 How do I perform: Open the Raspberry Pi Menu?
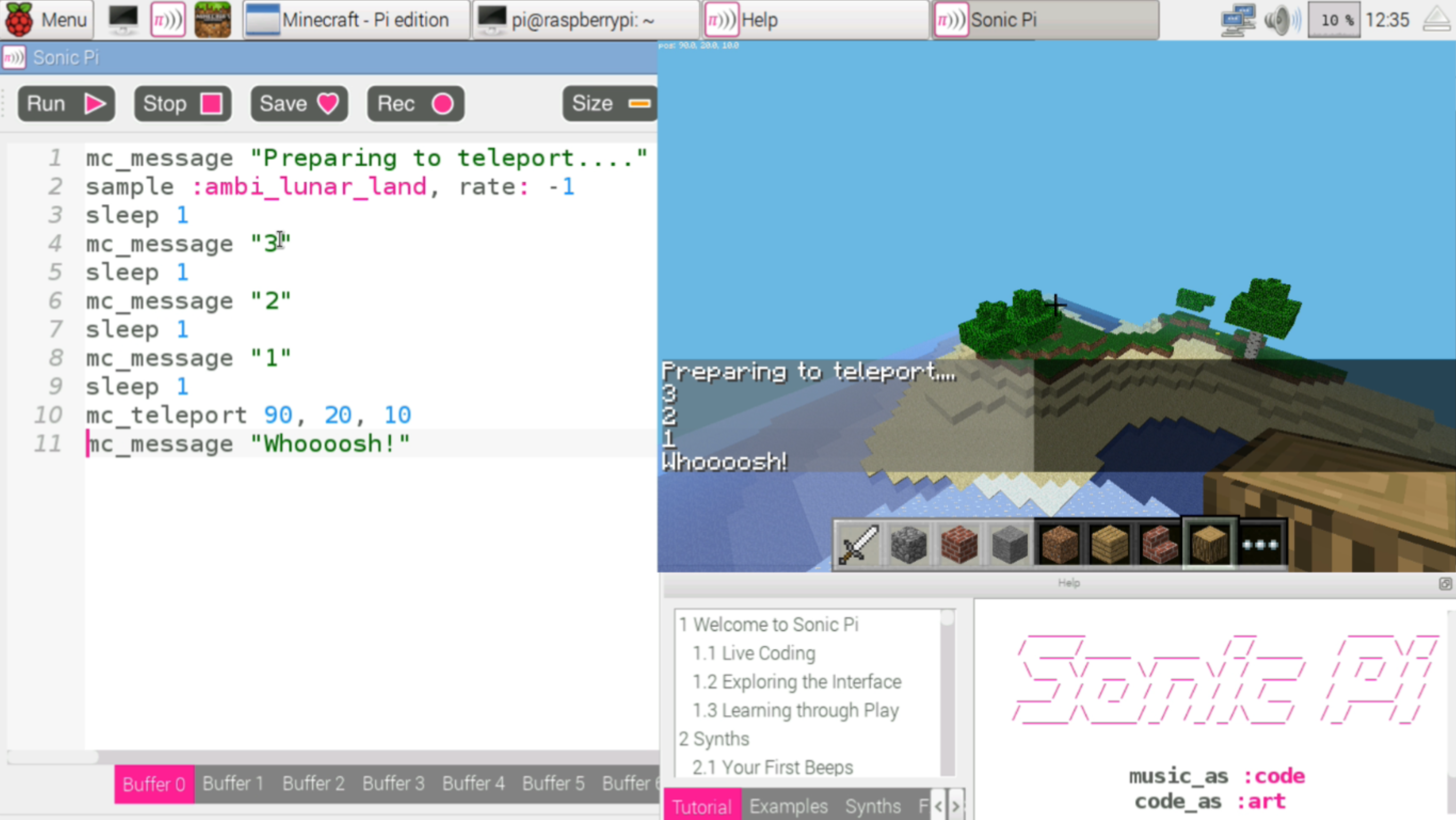[x=46, y=20]
